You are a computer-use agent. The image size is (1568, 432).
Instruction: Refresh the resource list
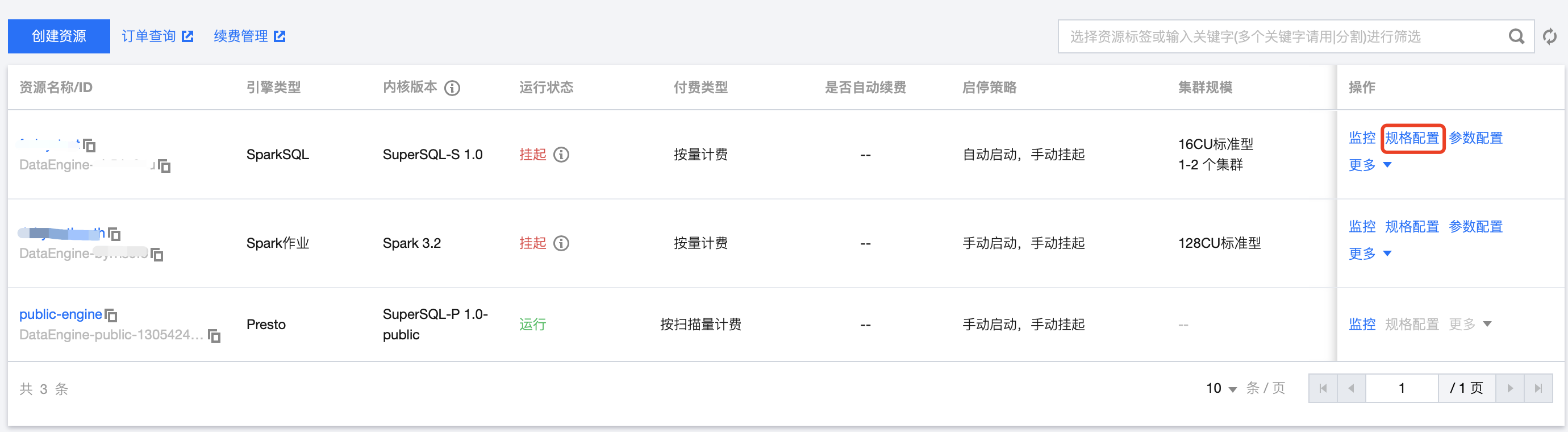[1550, 36]
